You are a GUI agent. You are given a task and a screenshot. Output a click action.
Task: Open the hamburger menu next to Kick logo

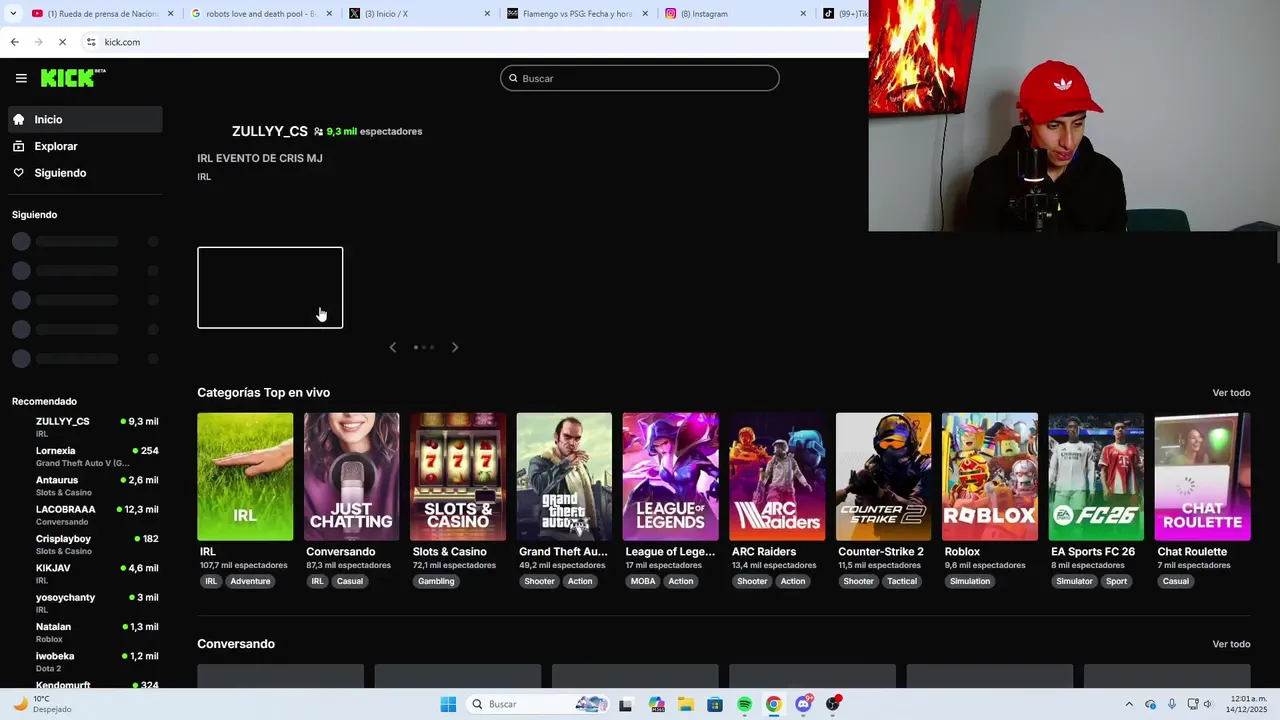click(21, 78)
